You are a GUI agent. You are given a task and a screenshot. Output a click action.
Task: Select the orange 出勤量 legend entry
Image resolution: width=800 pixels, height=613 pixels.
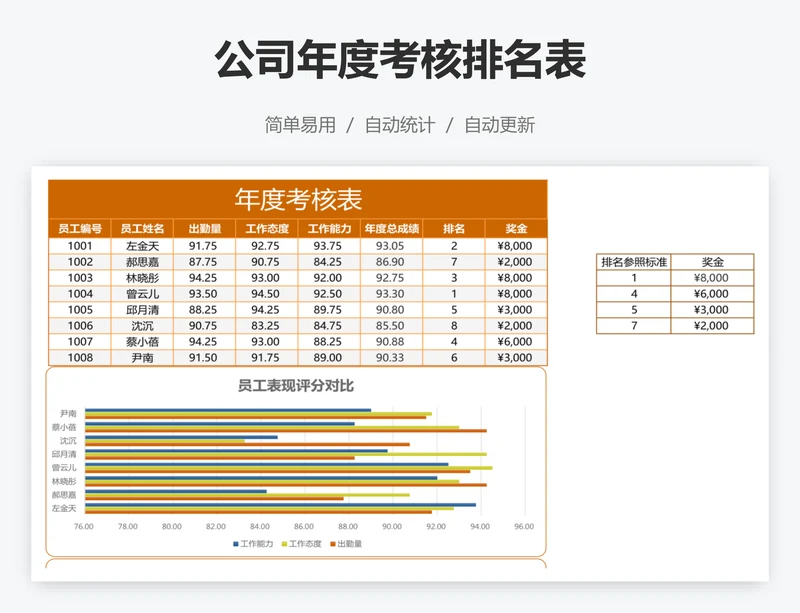345,545
